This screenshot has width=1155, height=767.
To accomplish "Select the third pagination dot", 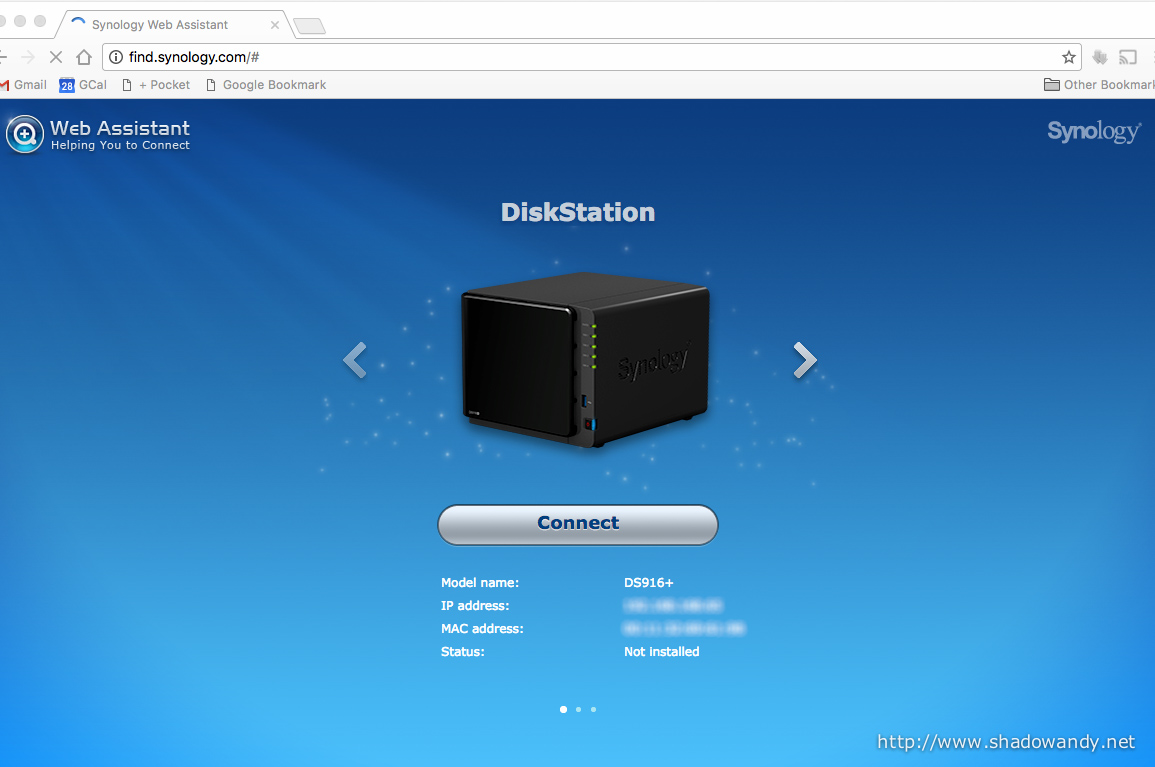I will pos(594,710).
